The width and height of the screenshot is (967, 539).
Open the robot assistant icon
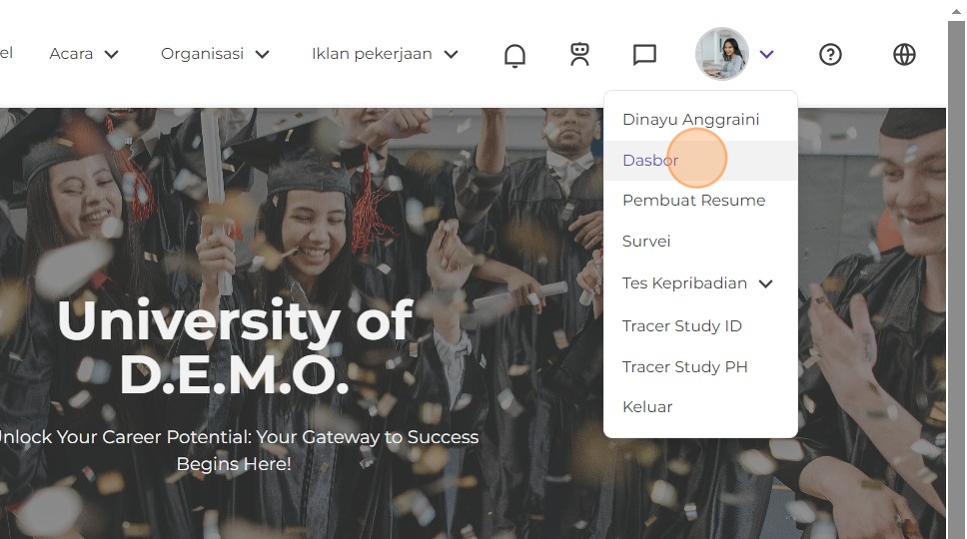(x=579, y=54)
